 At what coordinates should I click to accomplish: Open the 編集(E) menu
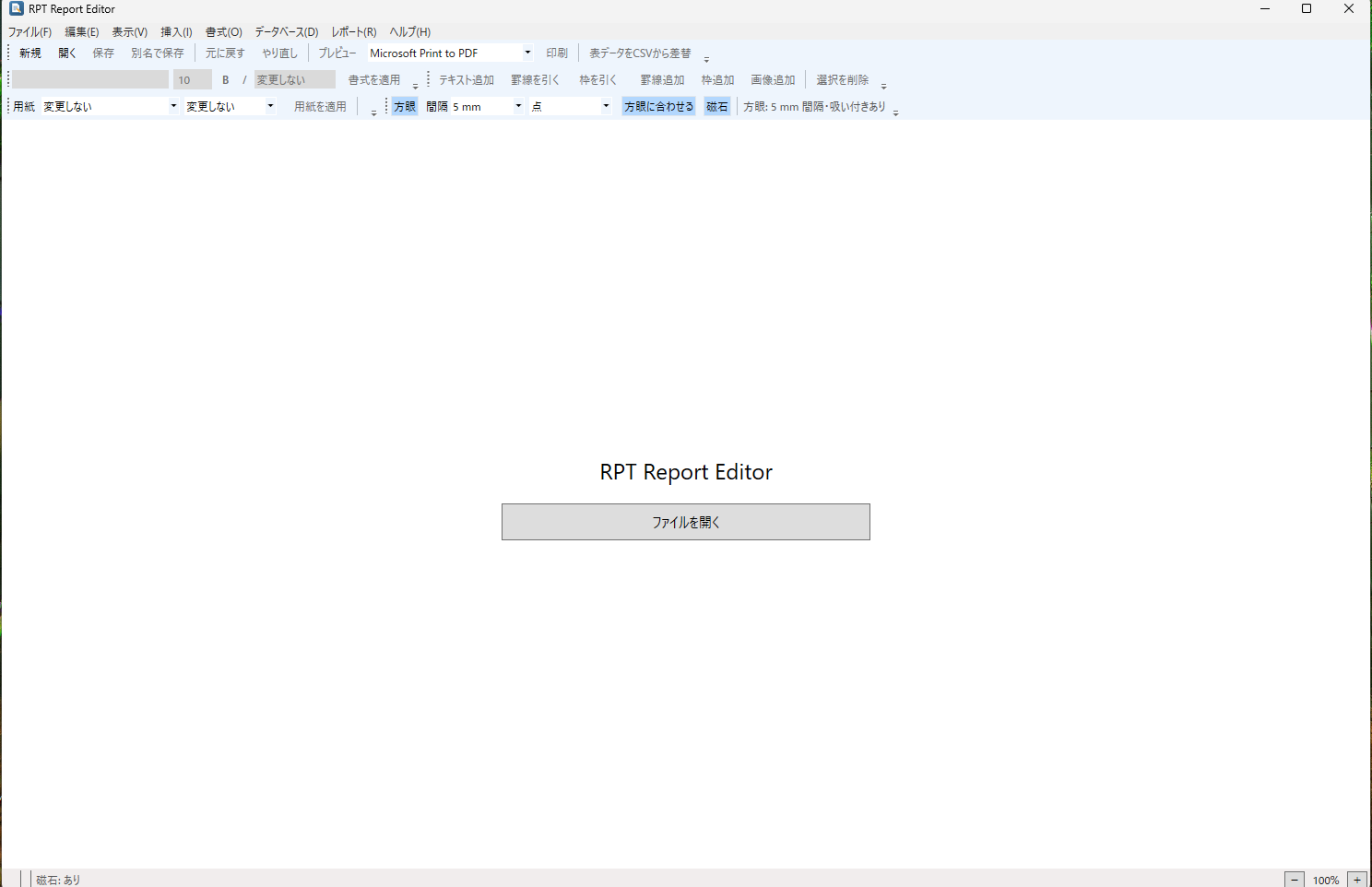(x=81, y=32)
